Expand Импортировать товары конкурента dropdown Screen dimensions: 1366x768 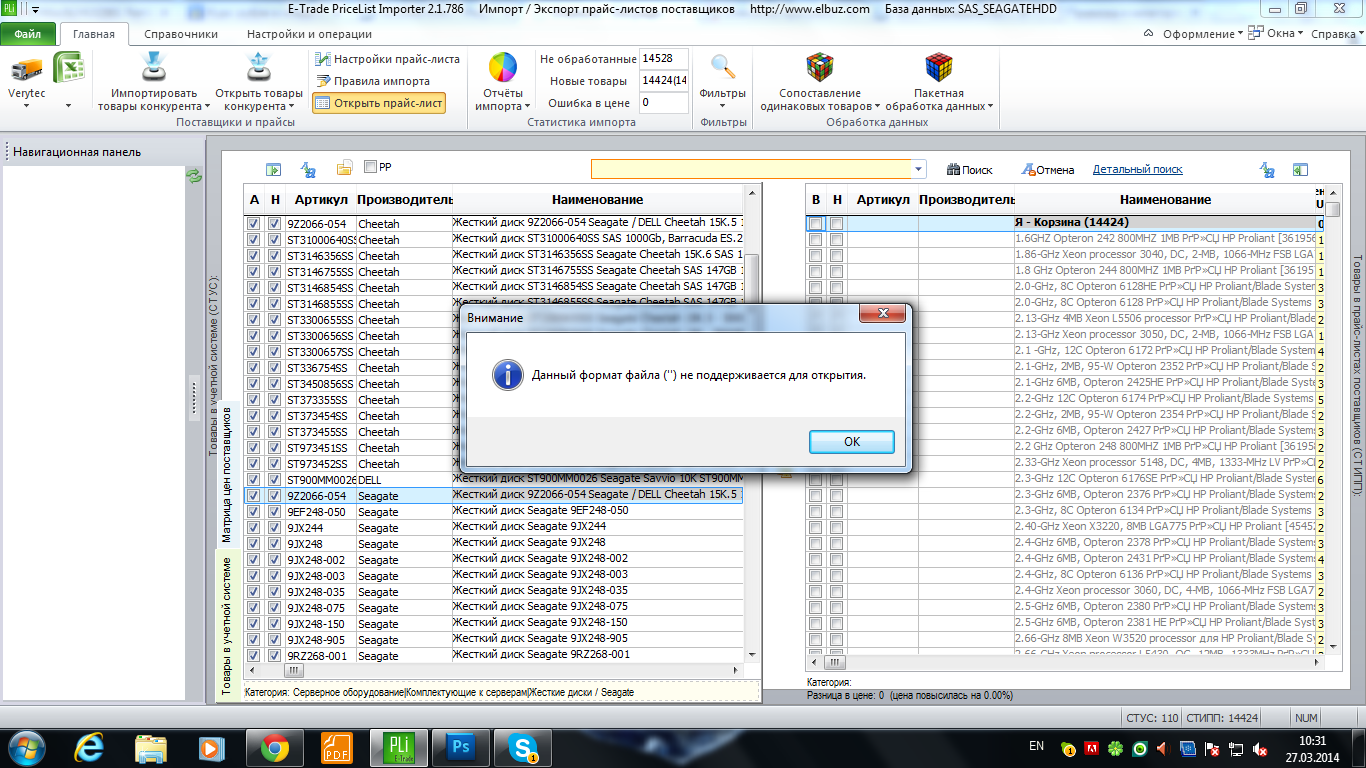pyautogui.click(x=207, y=107)
